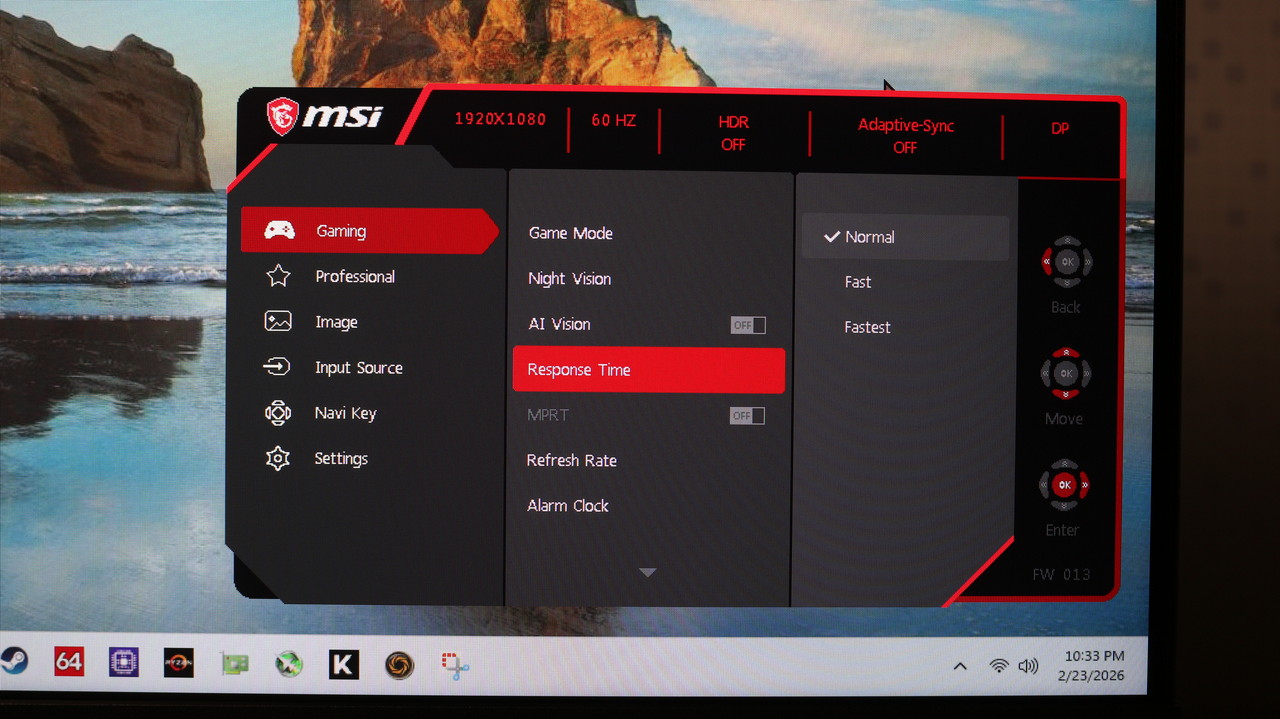Image resolution: width=1280 pixels, height=719 pixels.
Task: Click the Settings gear icon in OSD
Action: point(278,459)
